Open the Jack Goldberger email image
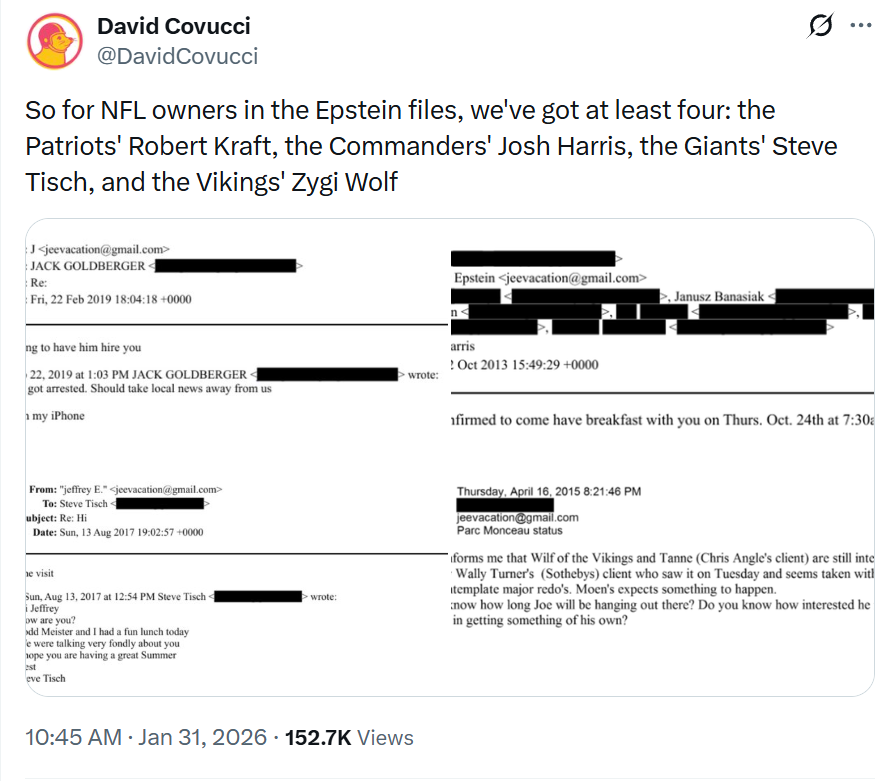Viewport: 892px width, 781px height. tap(237, 346)
